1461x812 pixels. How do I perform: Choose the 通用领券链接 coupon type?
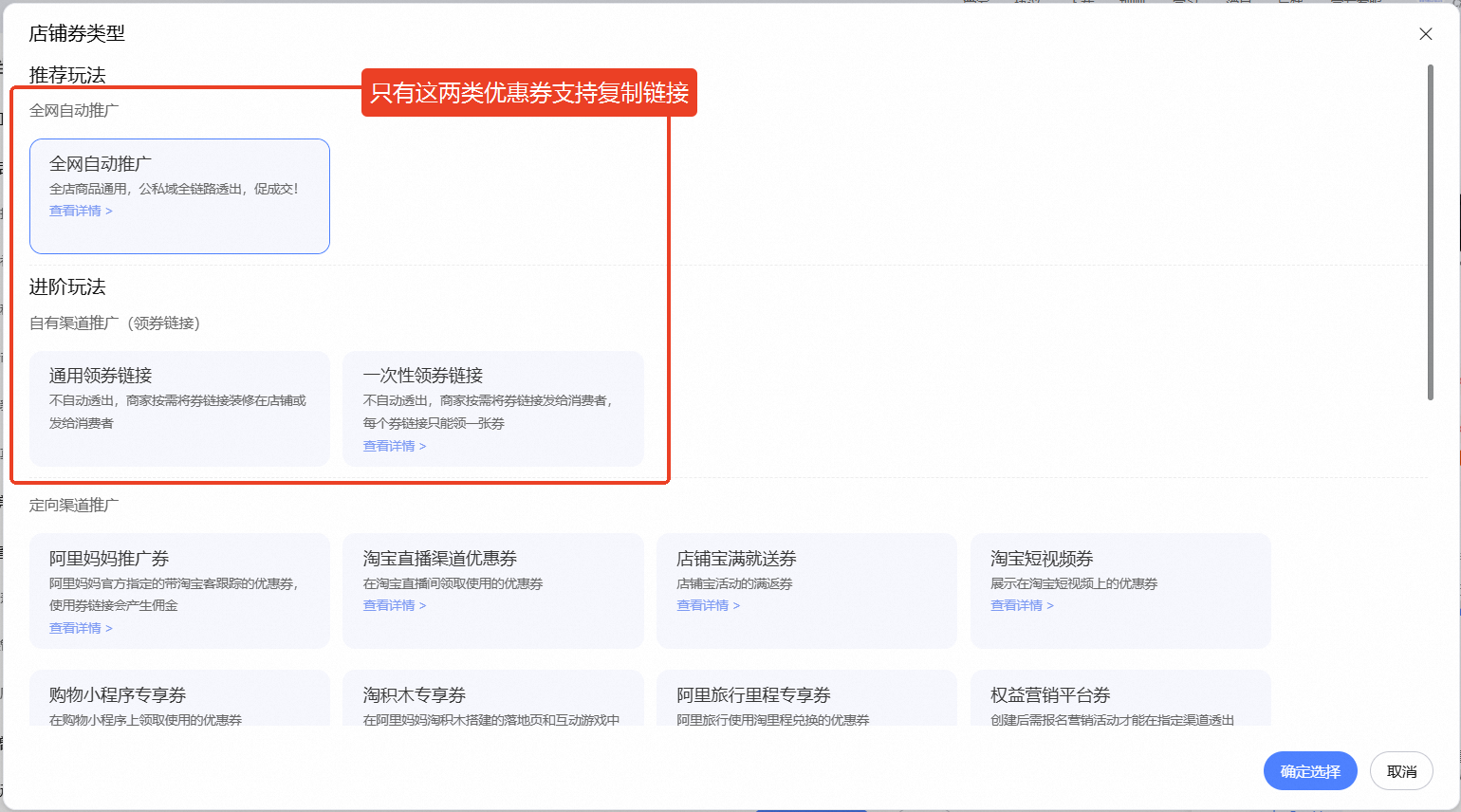[179, 408]
